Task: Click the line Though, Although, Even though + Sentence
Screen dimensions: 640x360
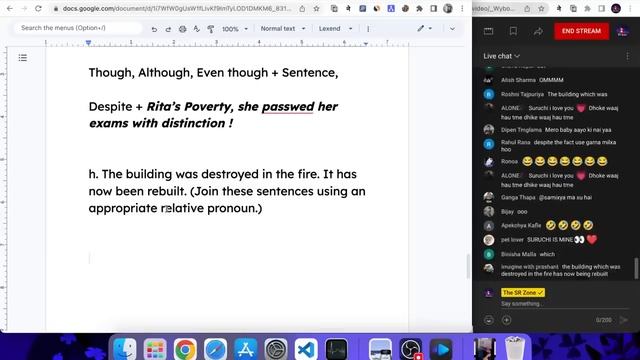Action: click(x=213, y=73)
